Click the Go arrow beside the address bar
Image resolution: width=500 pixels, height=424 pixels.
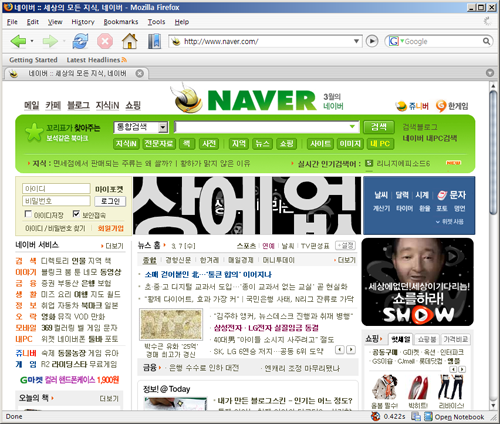(372, 41)
